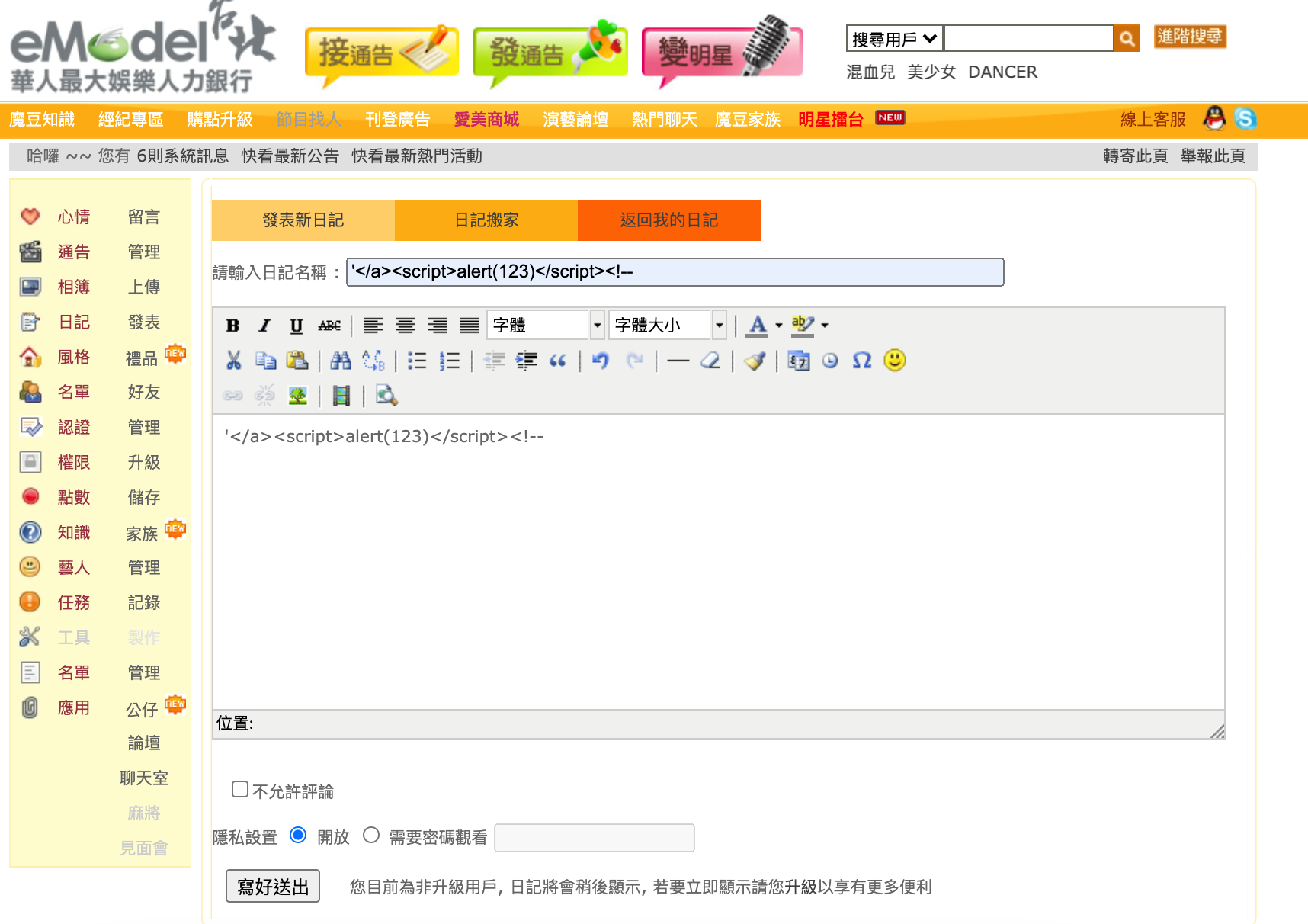Expand text color picker arrow

(779, 326)
